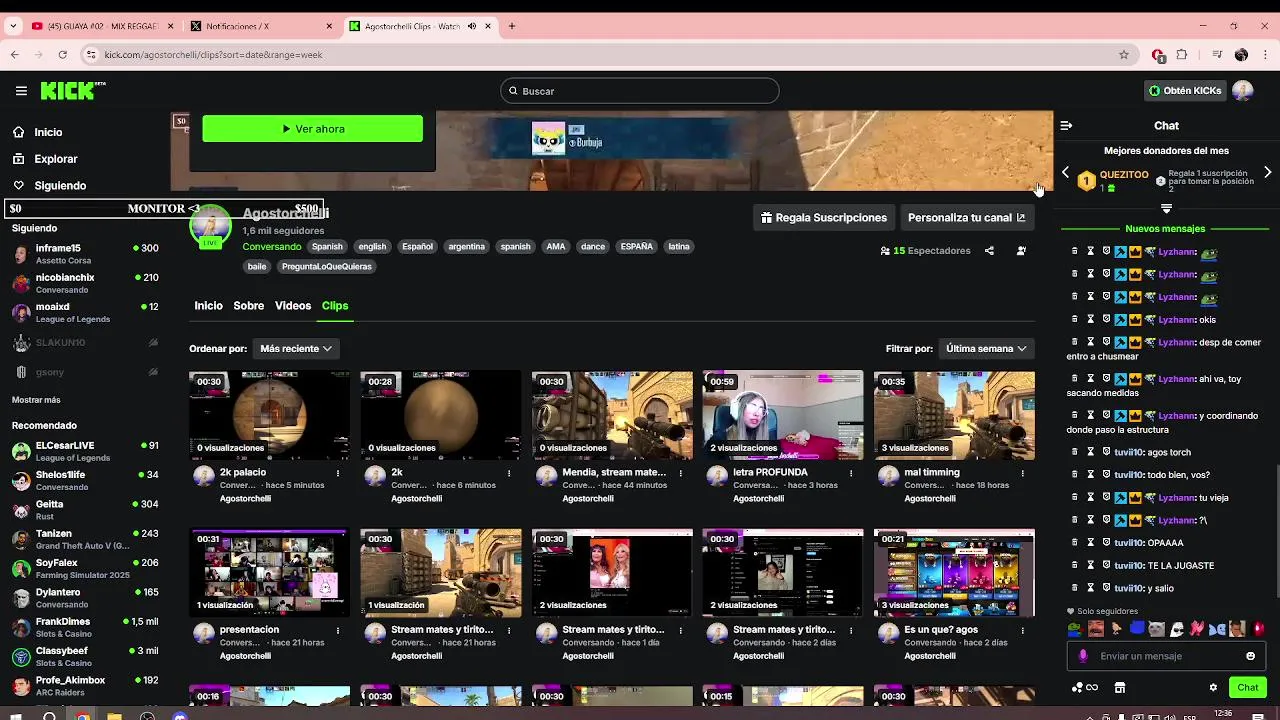Click the purple microphone icon in chat
Viewport: 1280px width, 720px height.
1083,656
